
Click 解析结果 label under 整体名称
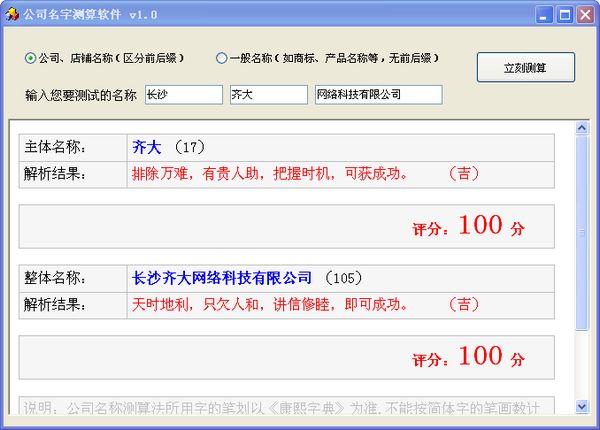click(x=55, y=305)
